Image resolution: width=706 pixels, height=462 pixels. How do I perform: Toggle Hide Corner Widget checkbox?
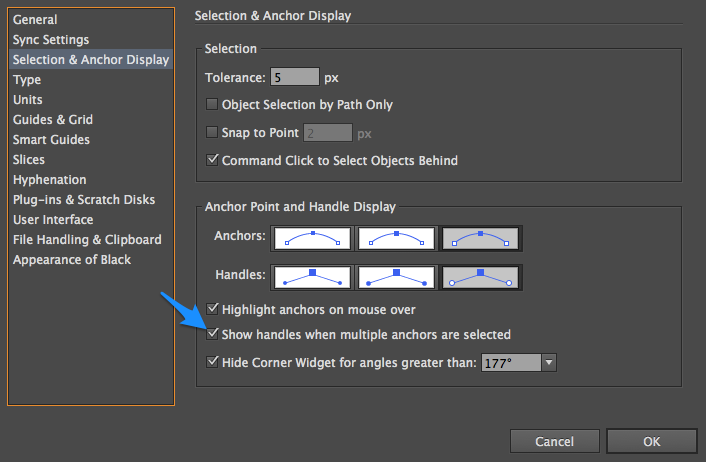212,362
